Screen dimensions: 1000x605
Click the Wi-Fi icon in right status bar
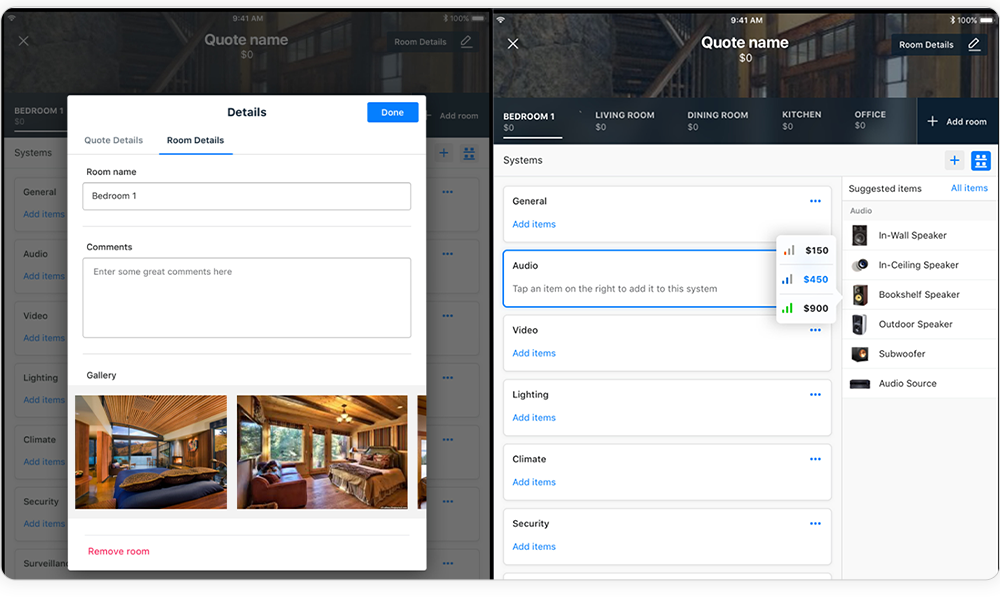click(501, 20)
